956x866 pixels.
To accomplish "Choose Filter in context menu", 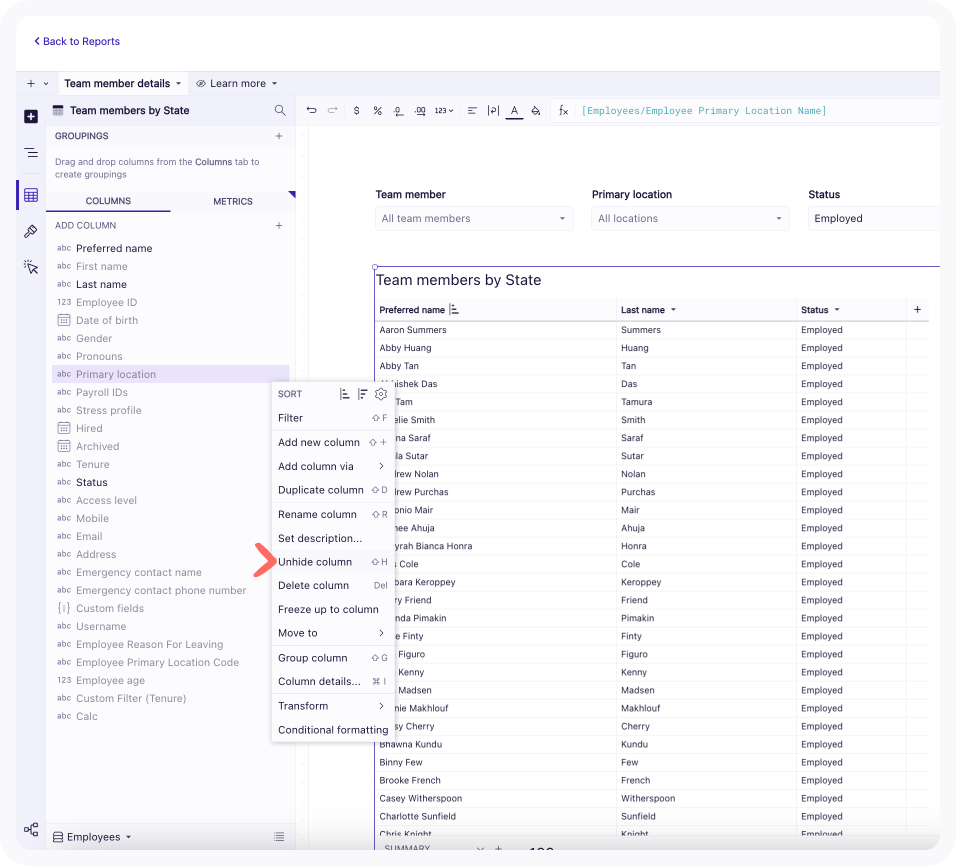I will coord(332,418).
